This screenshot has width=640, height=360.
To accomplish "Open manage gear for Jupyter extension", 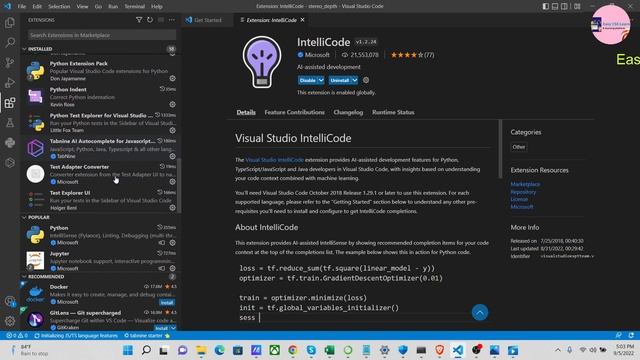I will click(173, 268).
